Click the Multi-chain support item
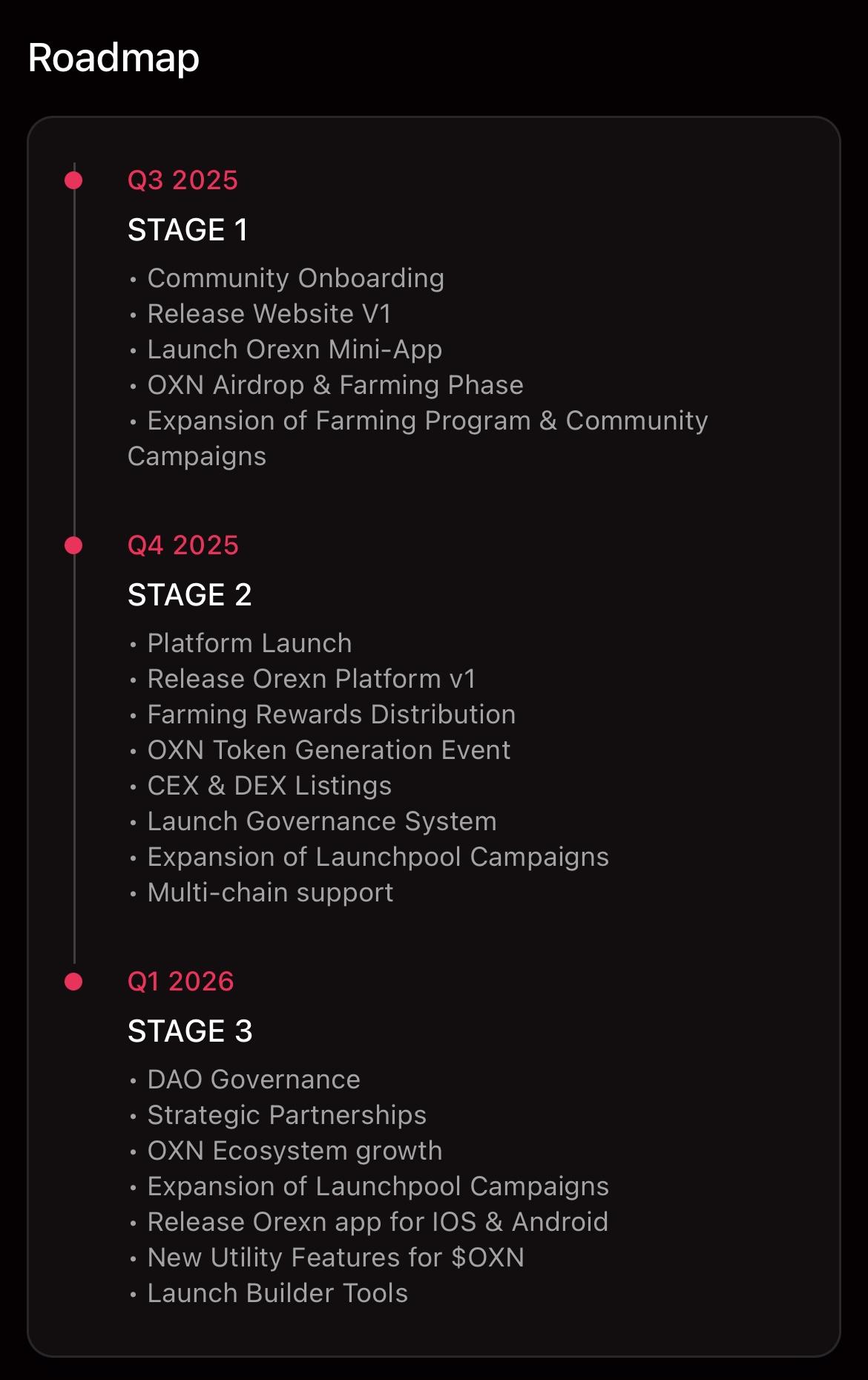The width and height of the screenshot is (868, 1380). [x=270, y=893]
